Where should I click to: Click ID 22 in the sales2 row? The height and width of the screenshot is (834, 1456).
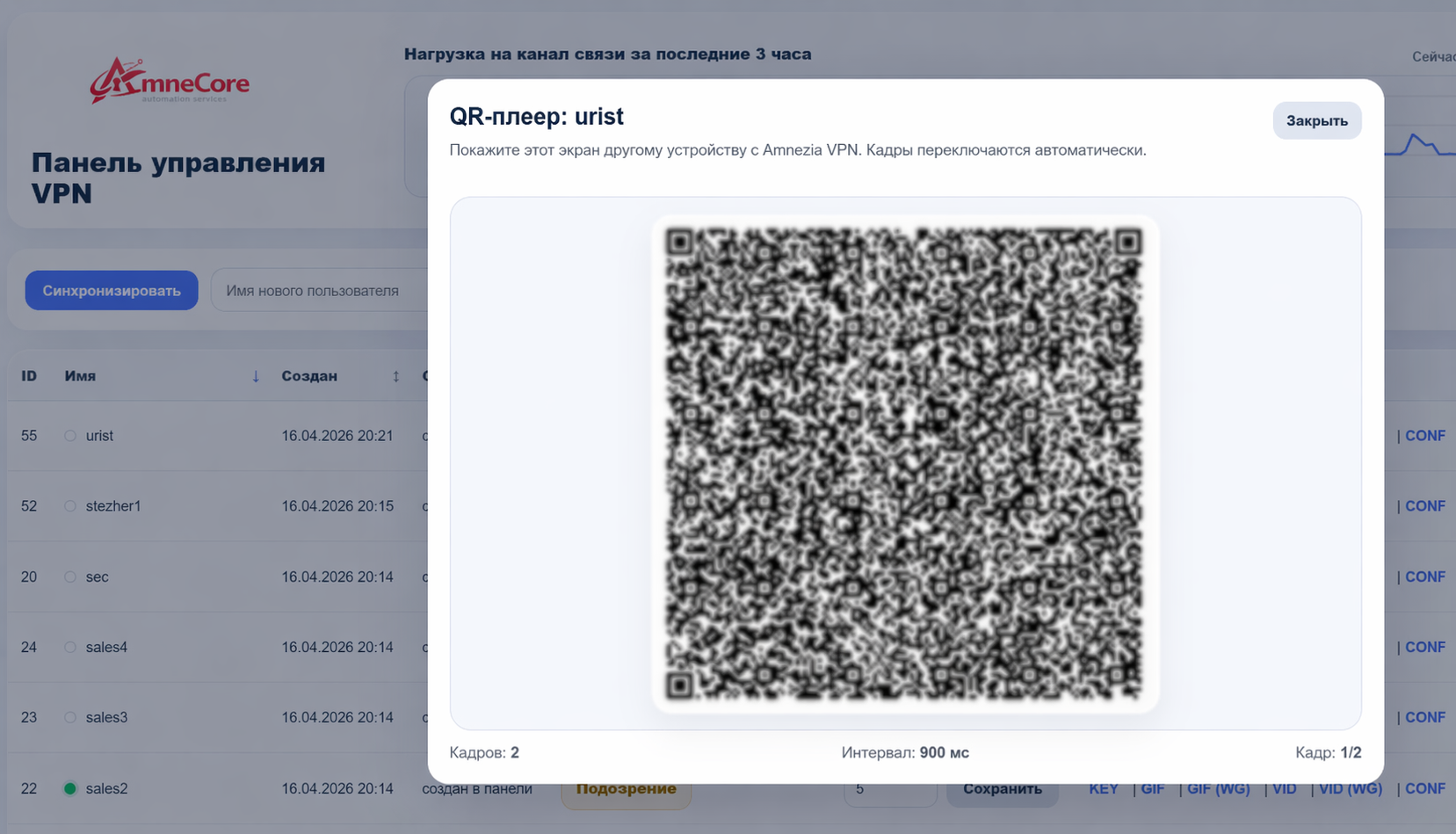pos(29,788)
